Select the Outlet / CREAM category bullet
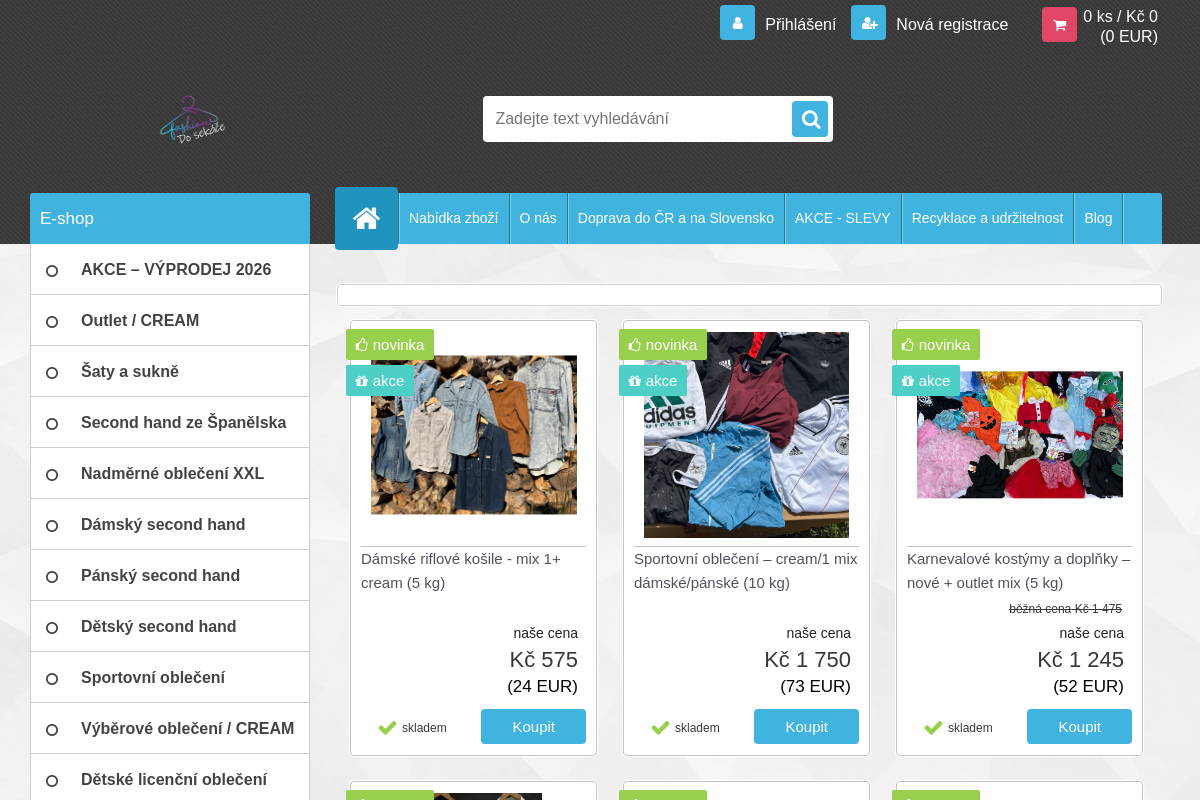Screen dimensions: 1200x800 point(52,321)
